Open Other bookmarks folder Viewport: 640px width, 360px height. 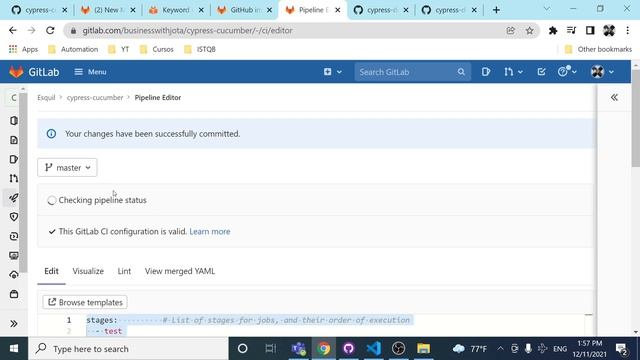click(x=598, y=49)
